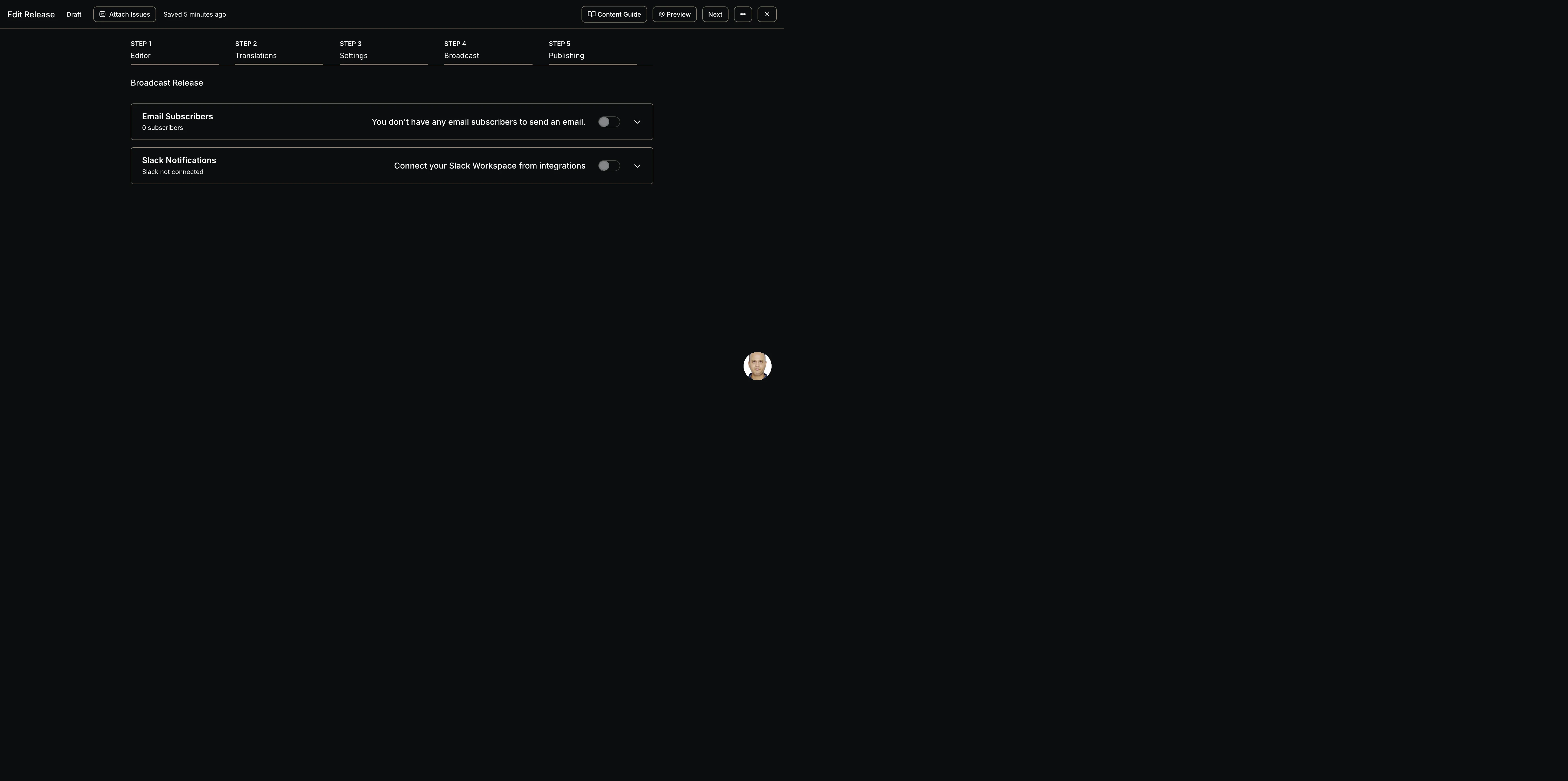Open the Content Guide
Image resolution: width=1568 pixels, height=781 pixels.
(614, 14)
